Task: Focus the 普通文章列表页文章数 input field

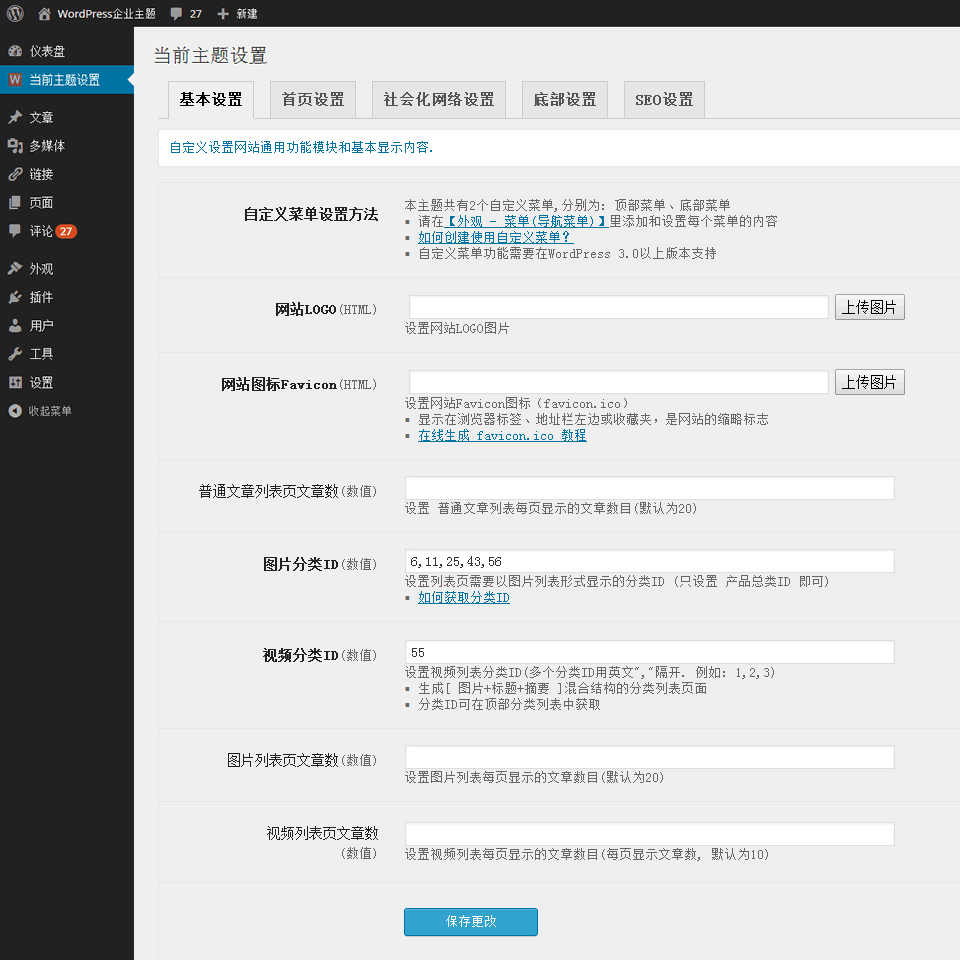Action: tap(650, 488)
